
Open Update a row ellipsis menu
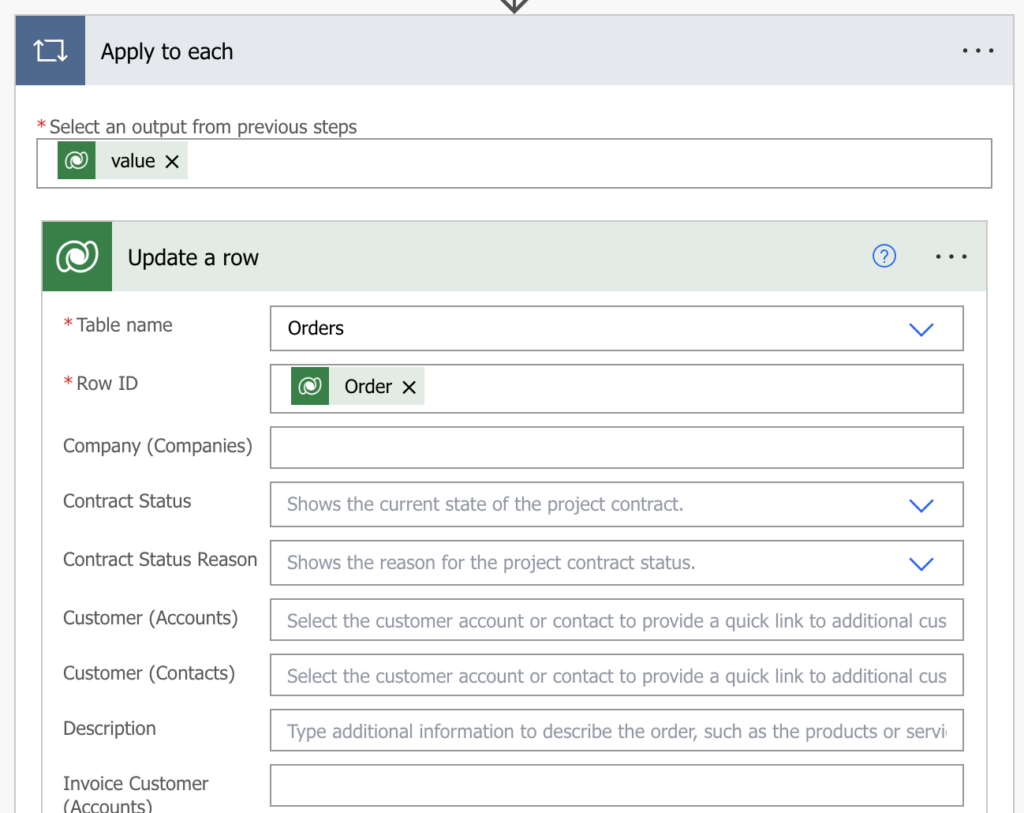pos(951,257)
